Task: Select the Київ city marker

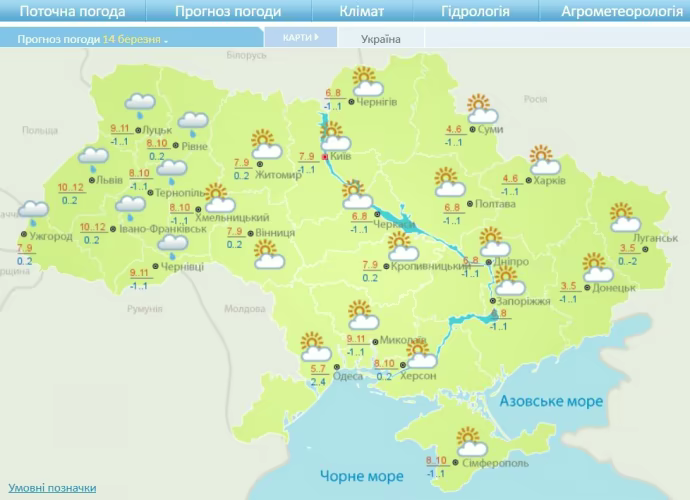Action: point(324,157)
